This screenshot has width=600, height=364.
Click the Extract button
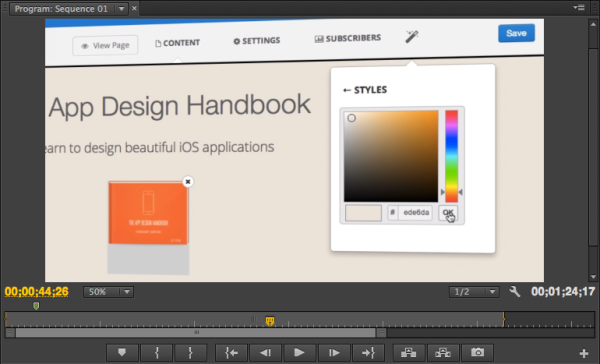coord(443,352)
